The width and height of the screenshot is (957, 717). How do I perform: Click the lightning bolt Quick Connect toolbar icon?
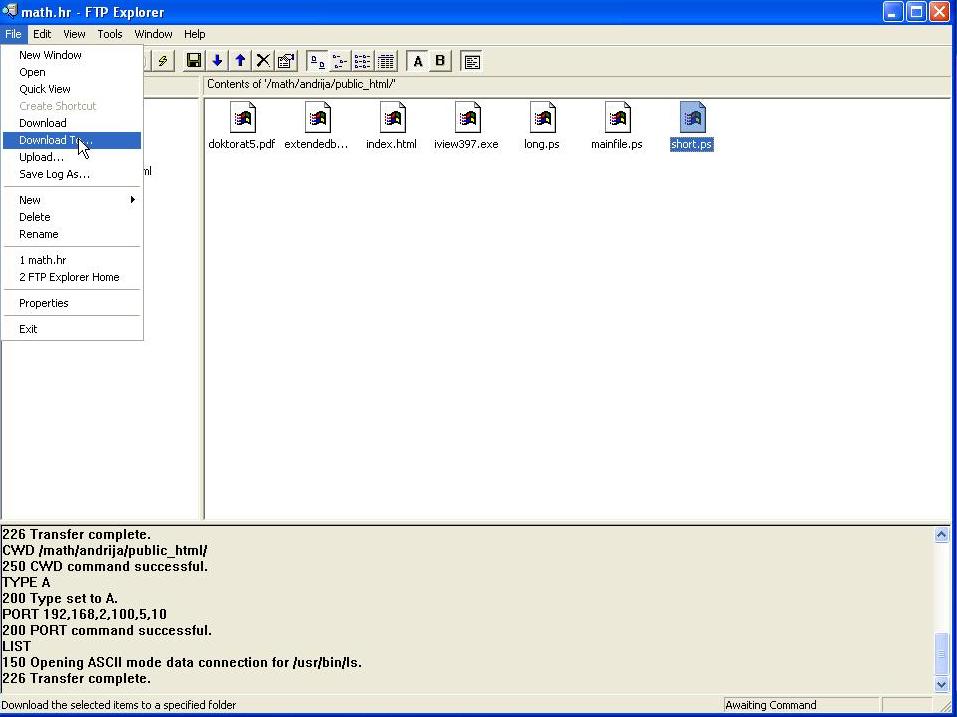pyautogui.click(x=162, y=61)
